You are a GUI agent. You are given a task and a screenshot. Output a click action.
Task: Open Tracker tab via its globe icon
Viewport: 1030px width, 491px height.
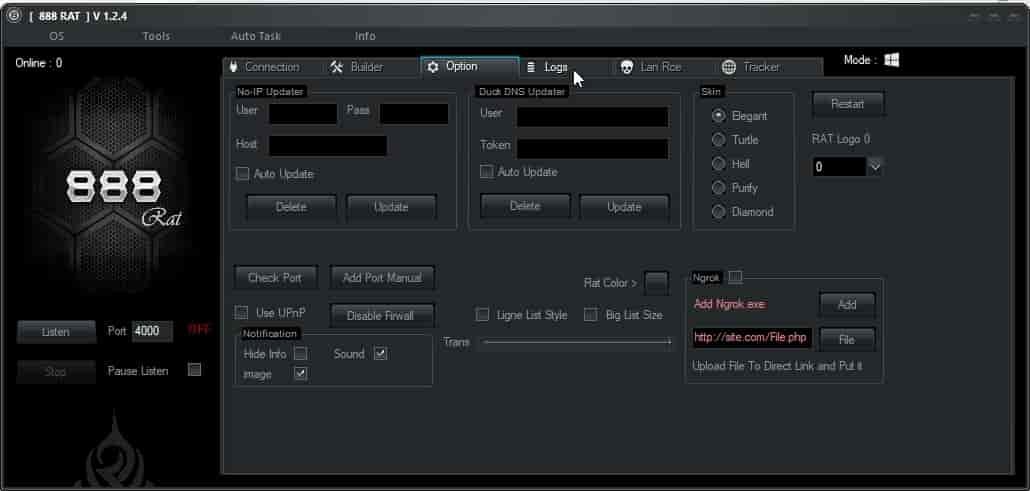pos(728,67)
